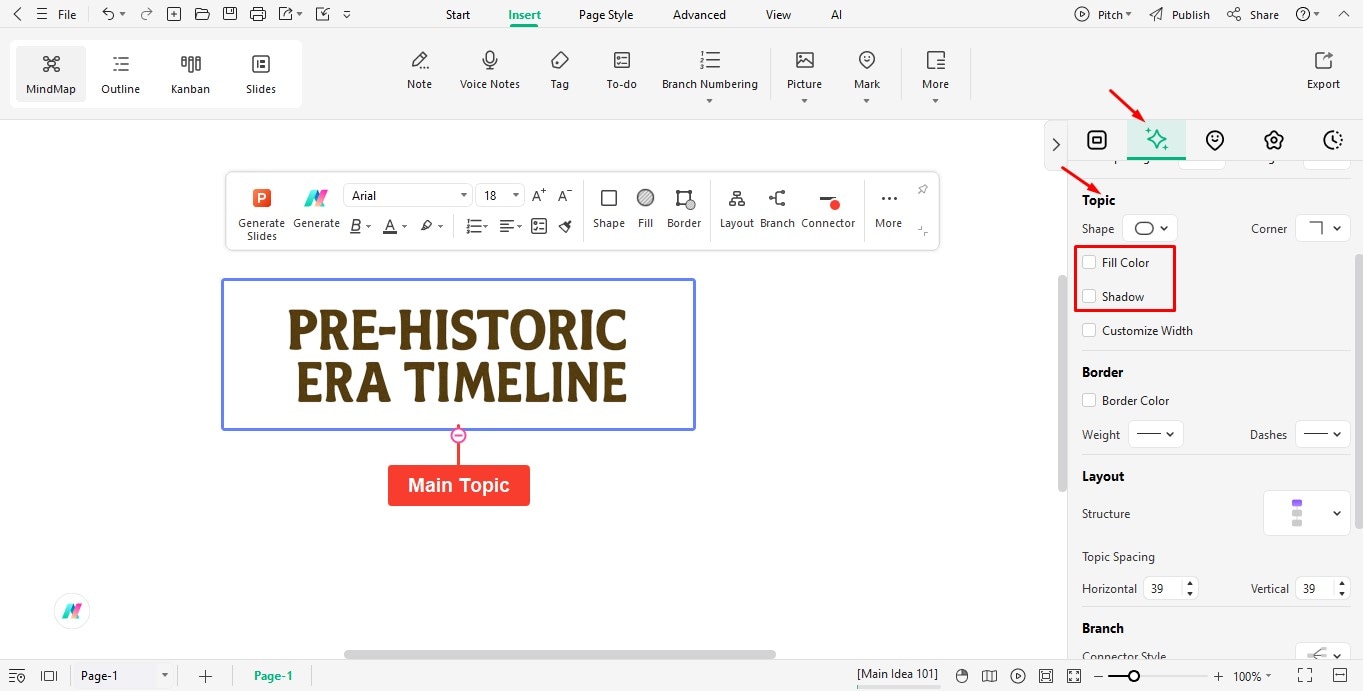Collapse the right side panel with chevron

tap(1056, 145)
